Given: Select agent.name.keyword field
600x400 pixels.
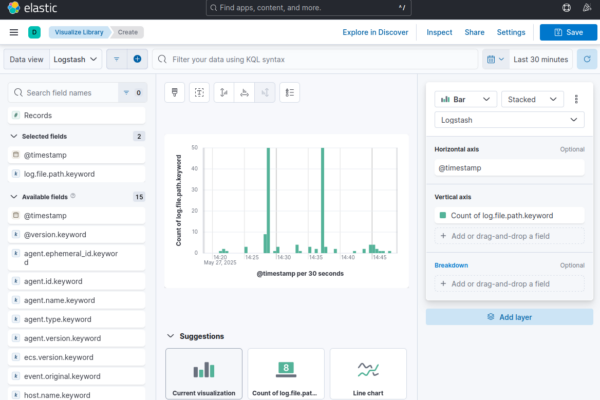Looking at the screenshot, I should click(x=77, y=300).
